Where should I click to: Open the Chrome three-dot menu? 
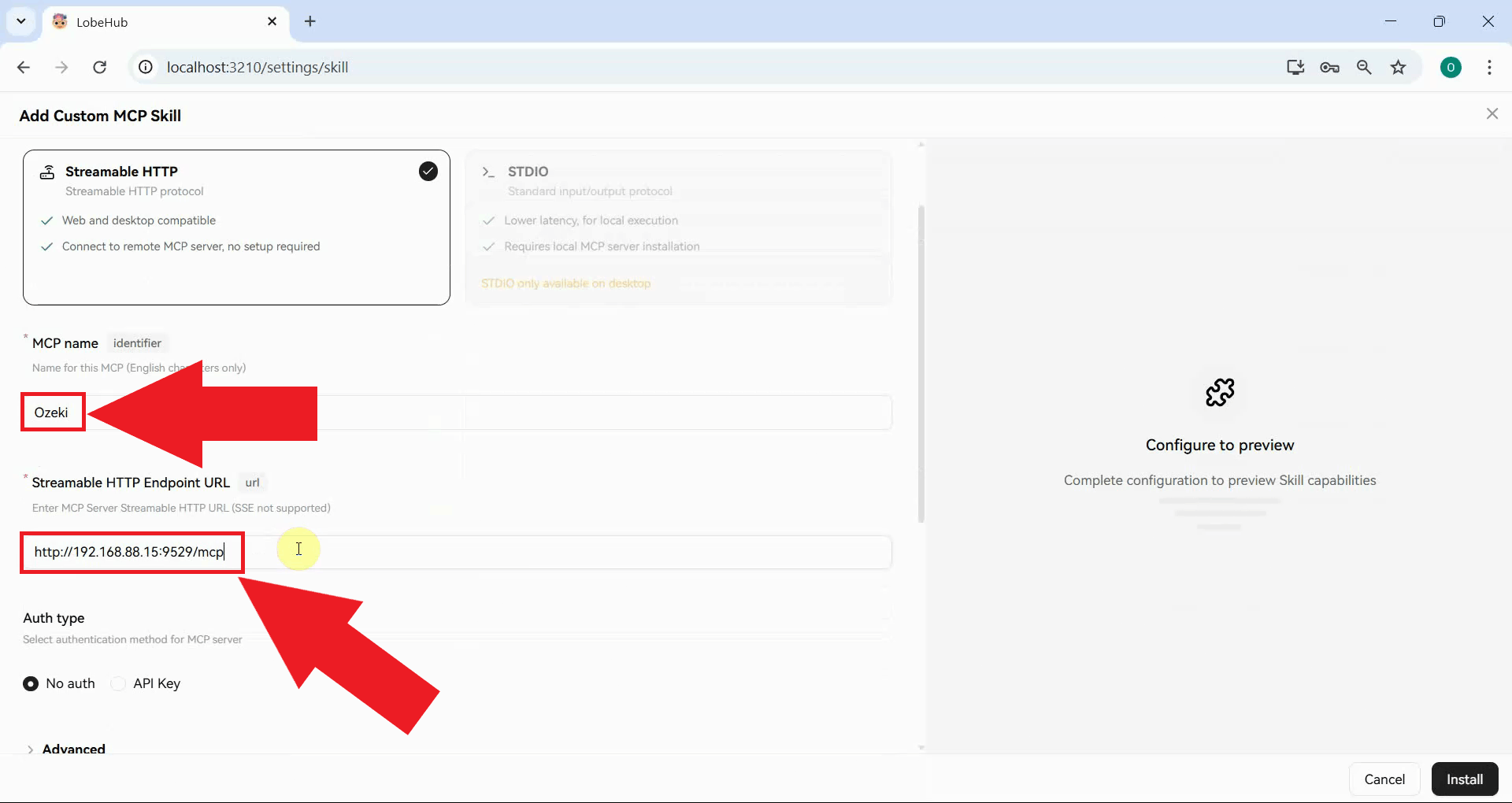point(1489,68)
